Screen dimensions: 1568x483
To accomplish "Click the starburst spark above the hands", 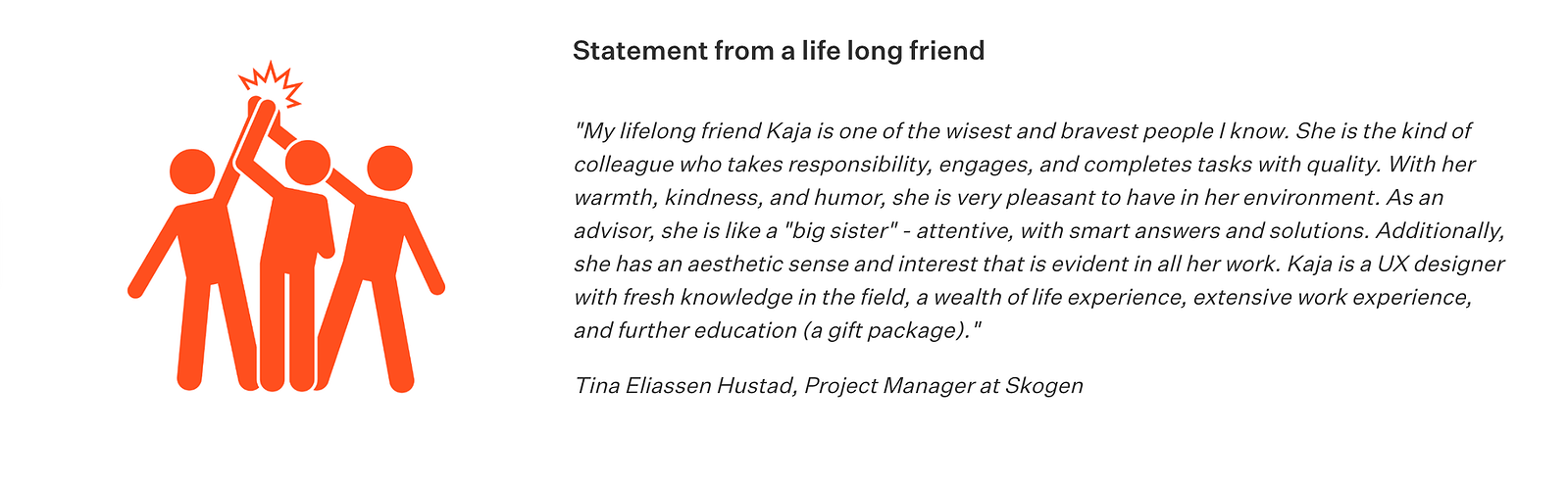I will 271,85.
